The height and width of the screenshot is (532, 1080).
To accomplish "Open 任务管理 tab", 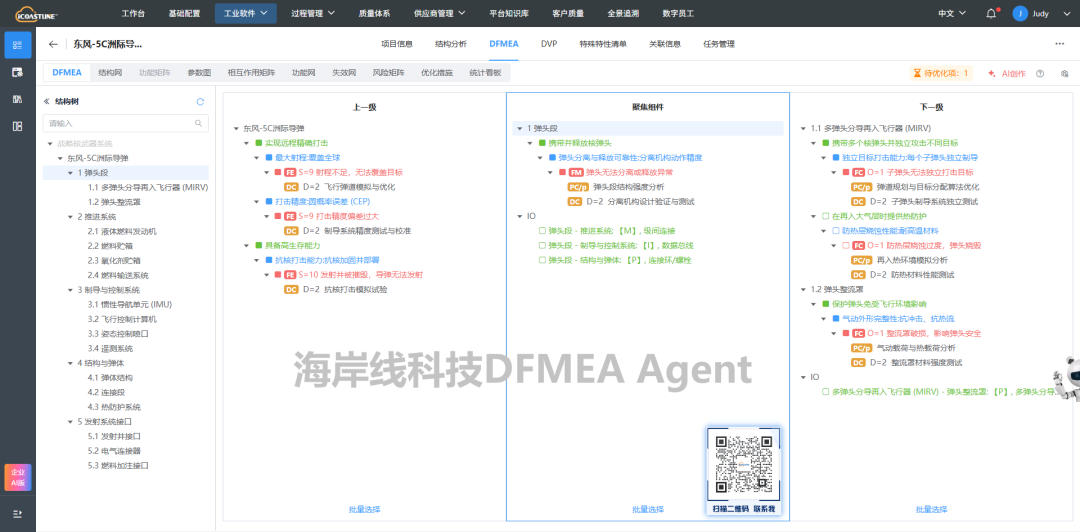I will coord(719,44).
